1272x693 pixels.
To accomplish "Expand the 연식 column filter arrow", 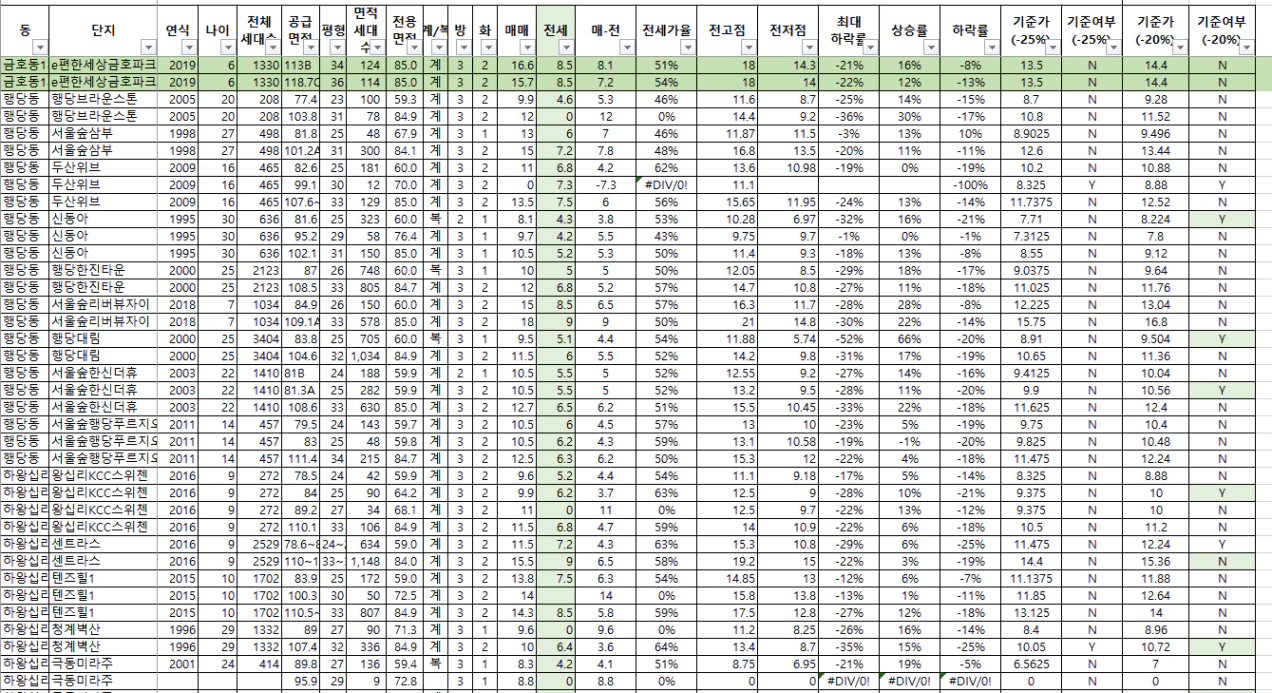I will pyautogui.click(x=187, y=47).
